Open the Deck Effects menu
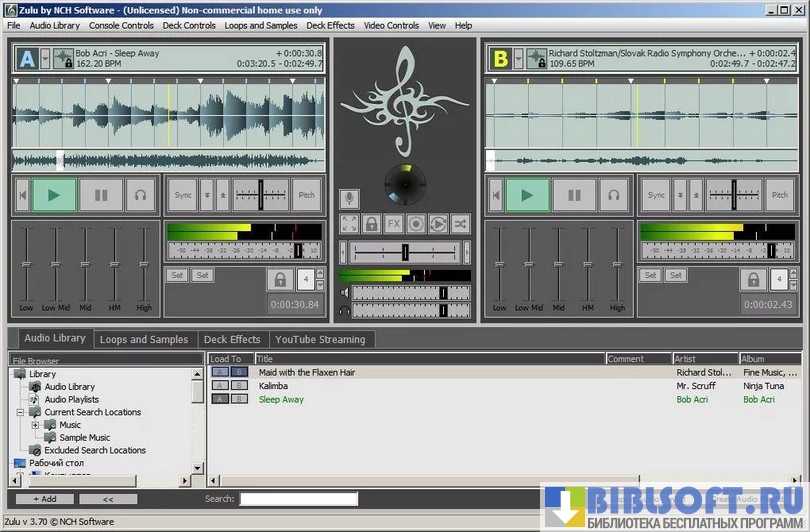The height and width of the screenshot is (532, 810). 330,25
